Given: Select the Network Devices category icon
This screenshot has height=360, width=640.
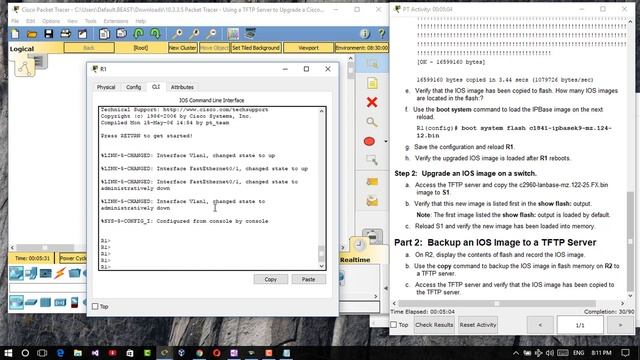Looking at the screenshot, I should (x=16, y=273).
